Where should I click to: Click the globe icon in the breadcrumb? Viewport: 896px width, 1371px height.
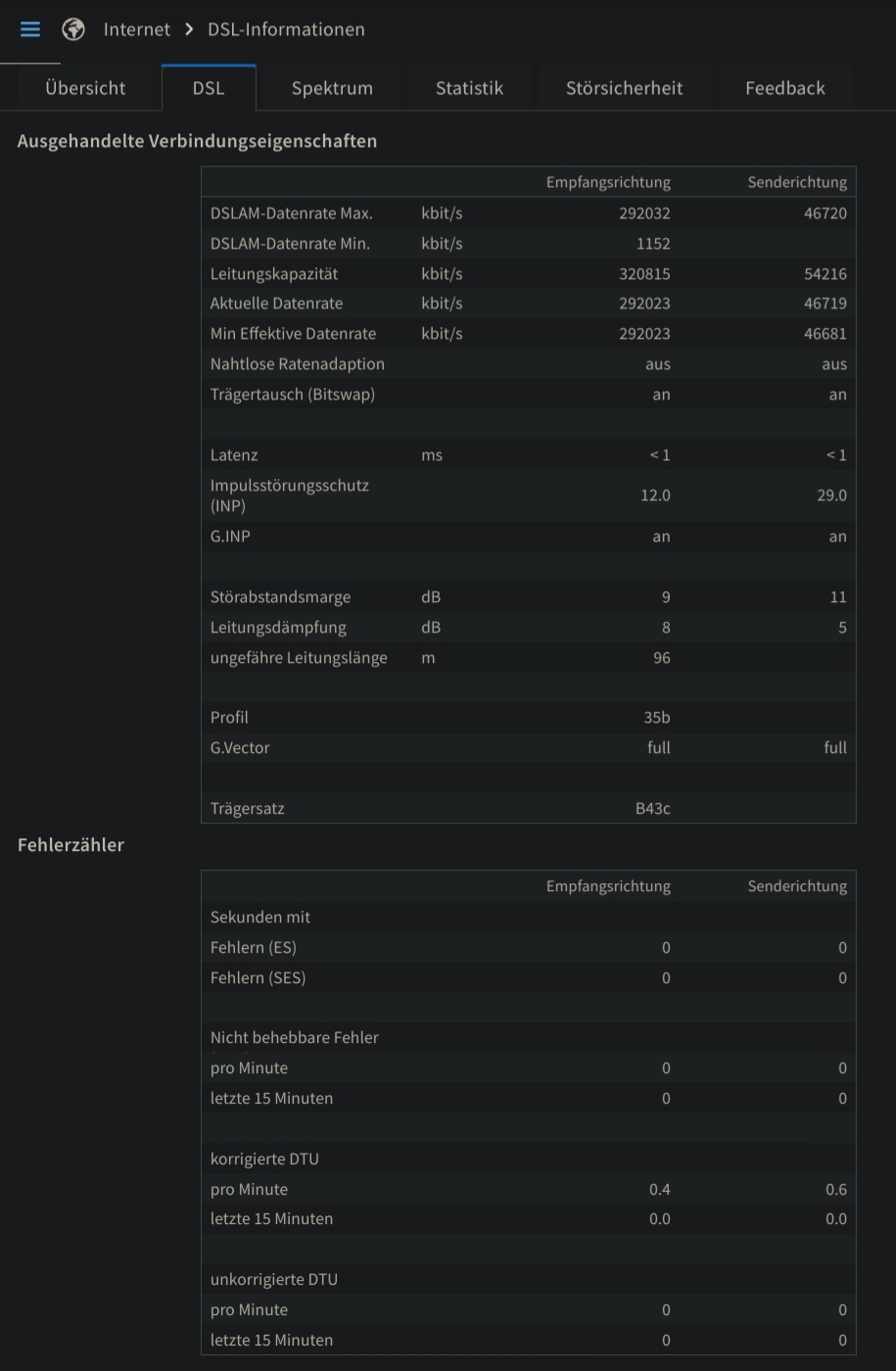pyautogui.click(x=72, y=29)
